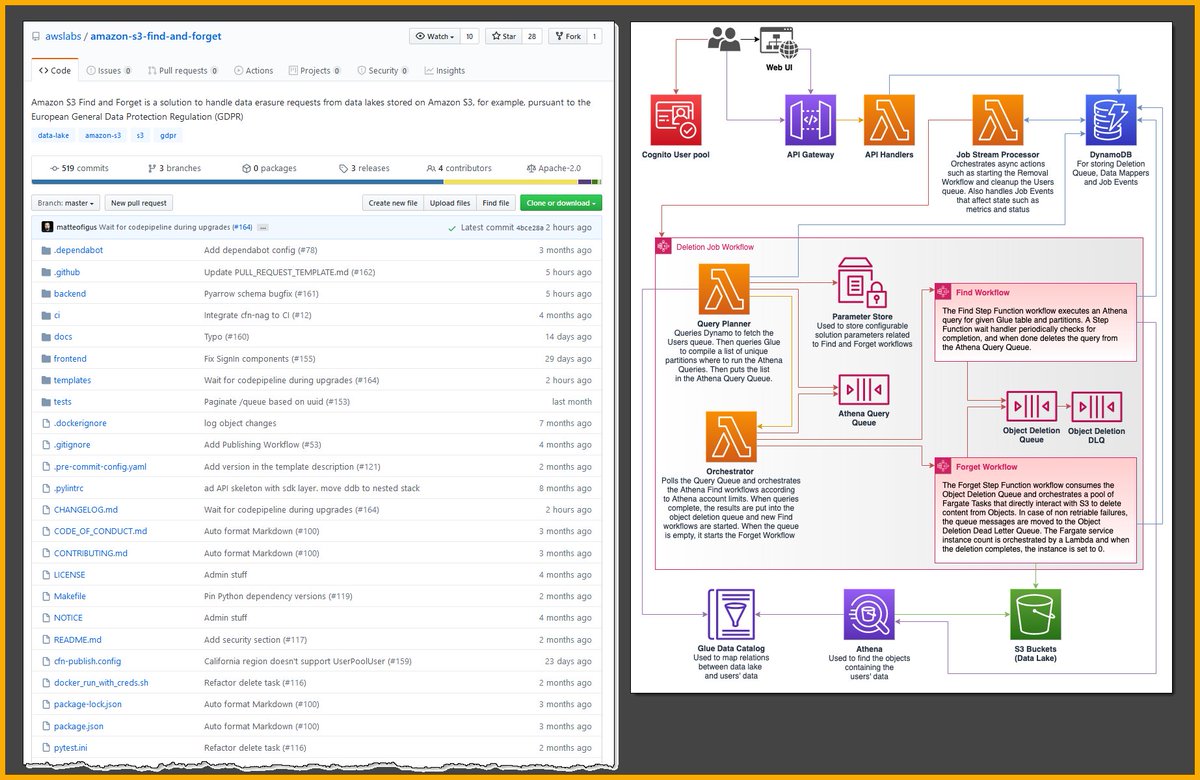This screenshot has height=780, width=1200.
Task: Click the Object Deletion DLQ icon
Action: [1096, 406]
